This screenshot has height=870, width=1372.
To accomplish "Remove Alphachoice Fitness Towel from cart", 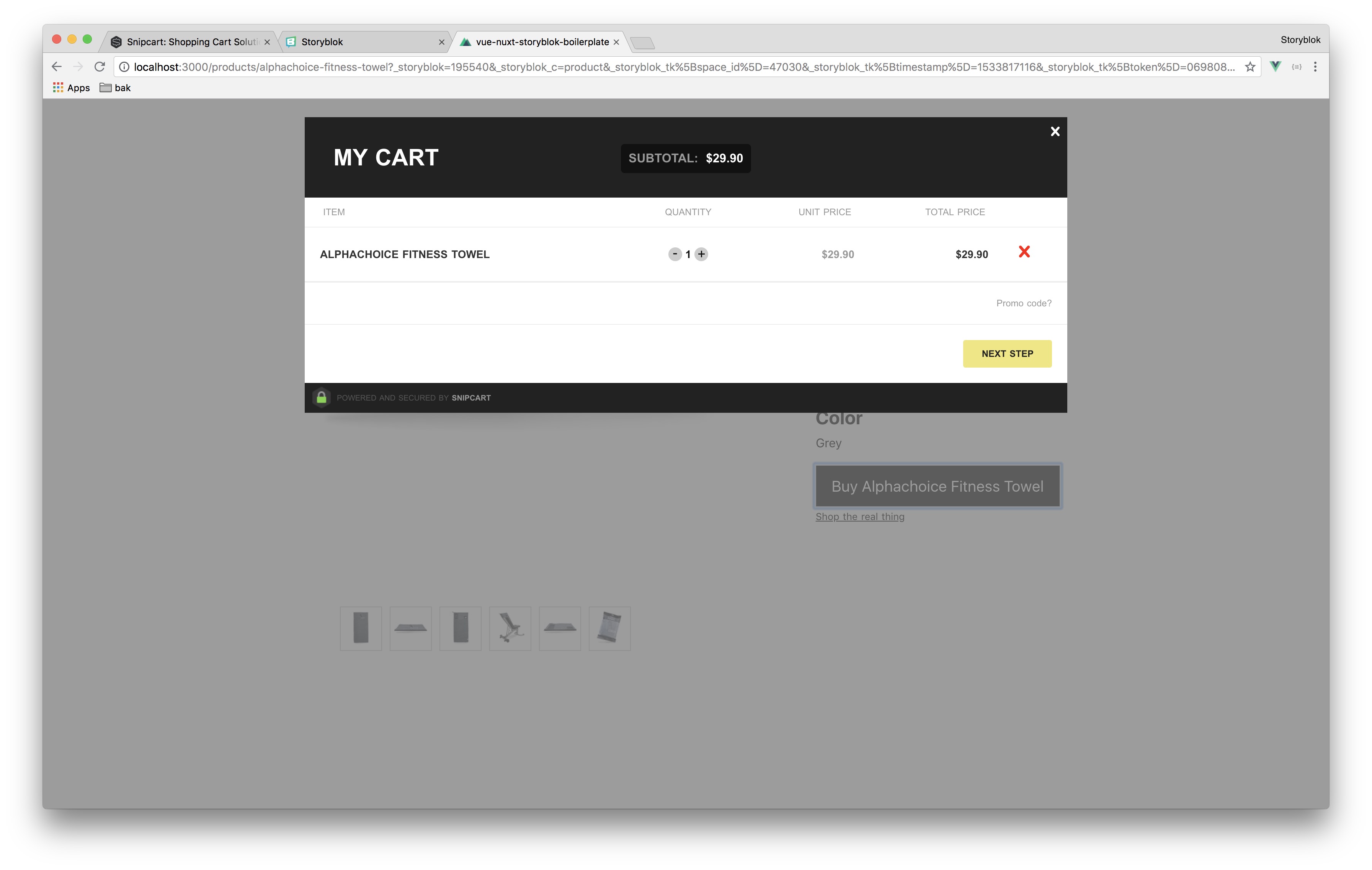I will pyautogui.click(x=1024, y=252).
